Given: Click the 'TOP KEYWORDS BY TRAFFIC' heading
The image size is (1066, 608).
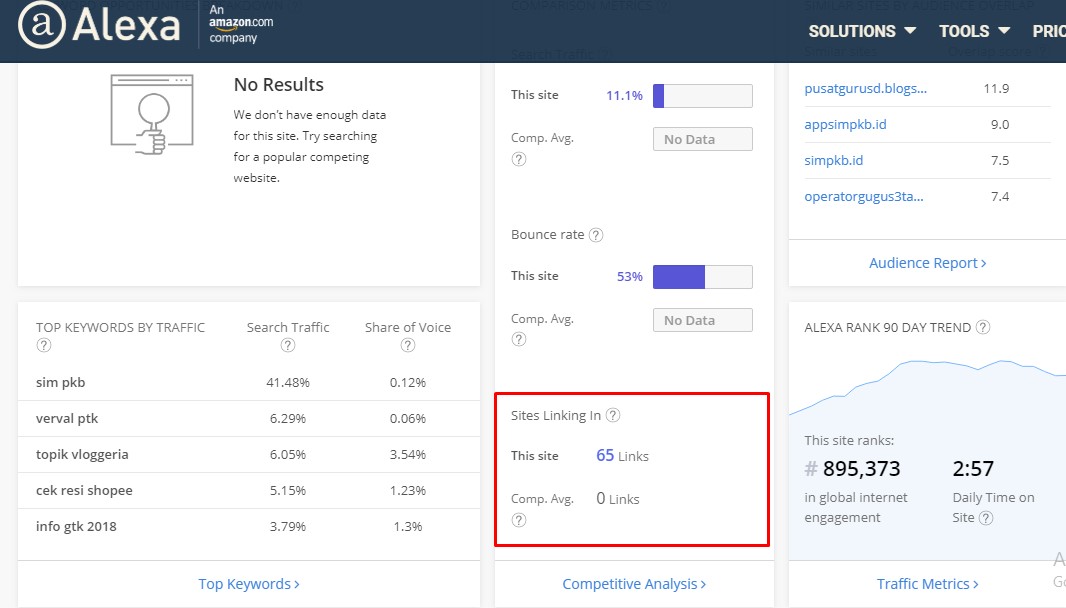Looking at the screenshot, I should 120,327.
